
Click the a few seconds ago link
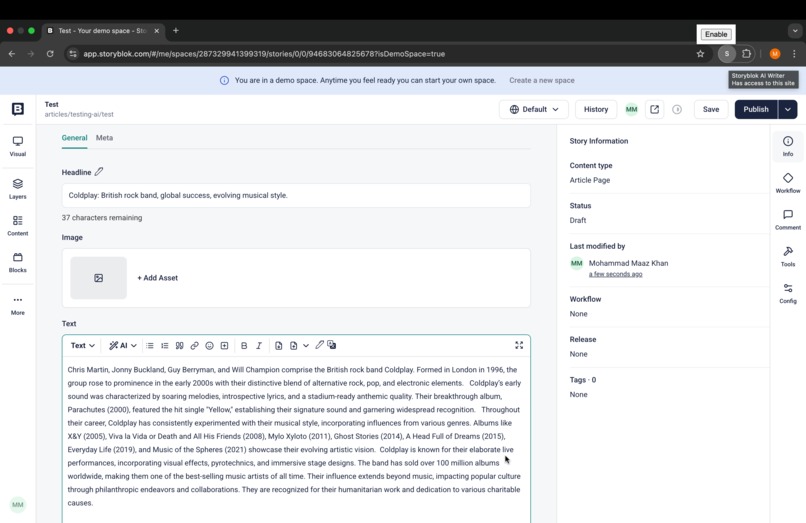click(615, 274)
